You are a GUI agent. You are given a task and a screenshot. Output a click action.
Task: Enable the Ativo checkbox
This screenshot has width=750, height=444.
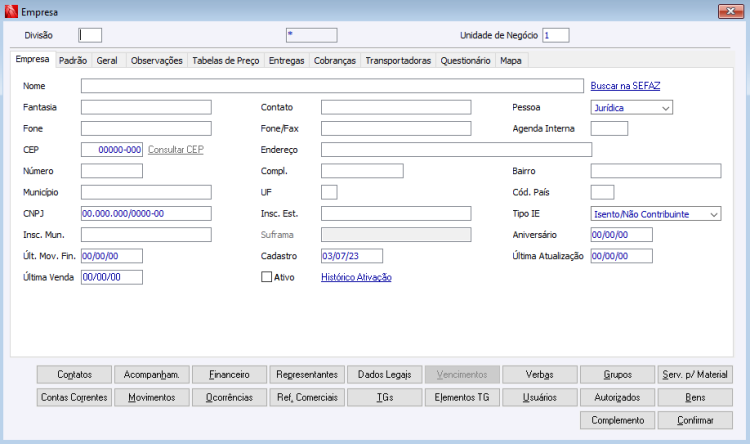coord(266,277)
